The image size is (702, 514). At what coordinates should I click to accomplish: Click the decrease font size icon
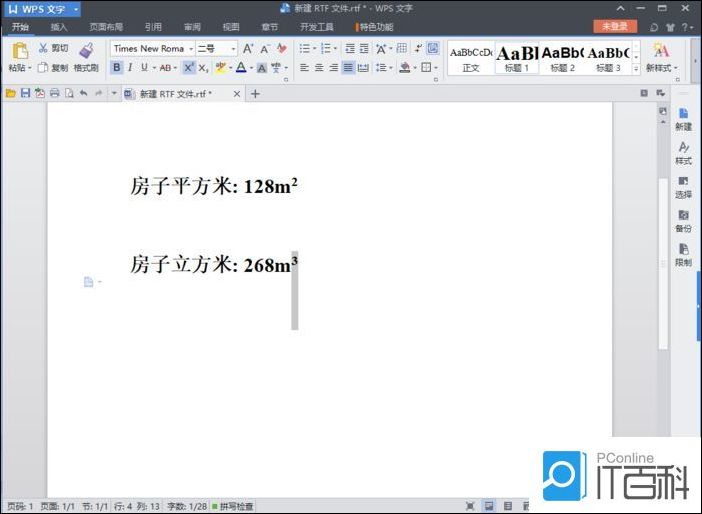pos(265,48)
